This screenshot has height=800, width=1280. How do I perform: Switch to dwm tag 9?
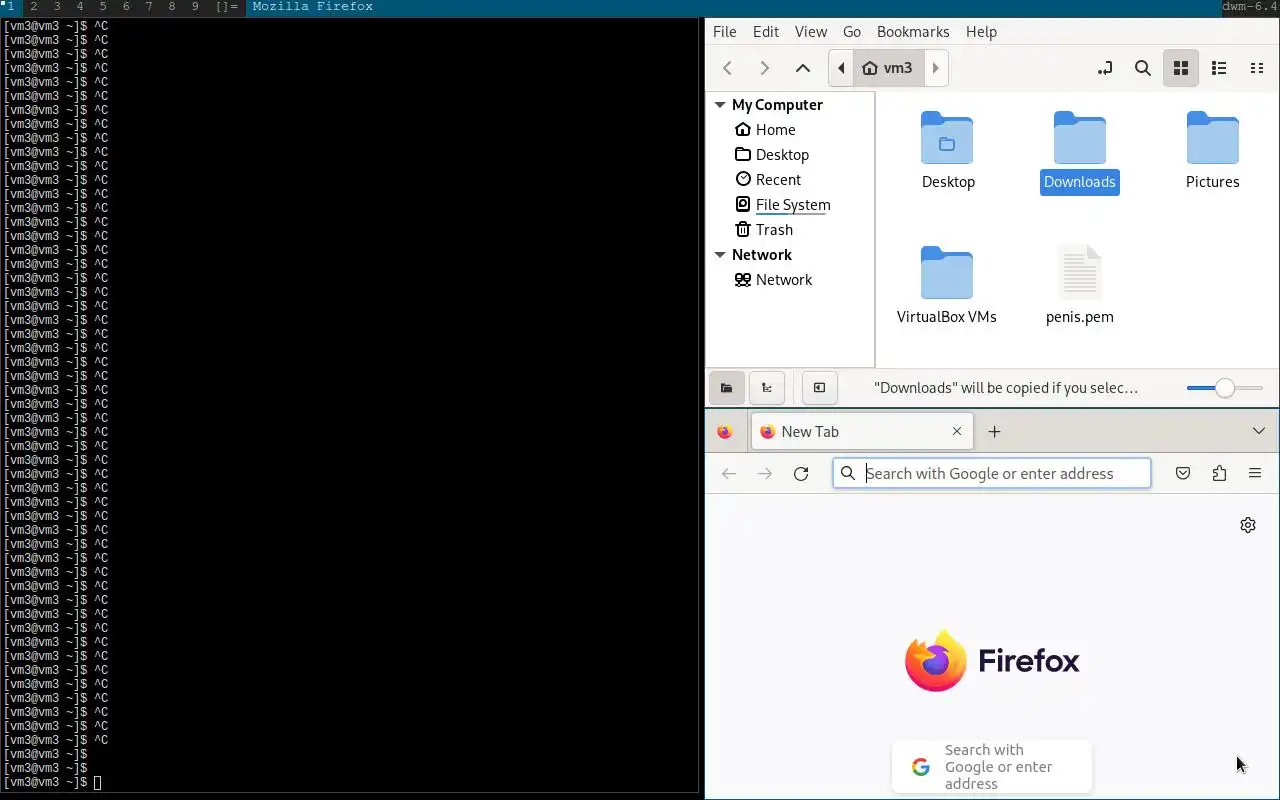[195, 7]
